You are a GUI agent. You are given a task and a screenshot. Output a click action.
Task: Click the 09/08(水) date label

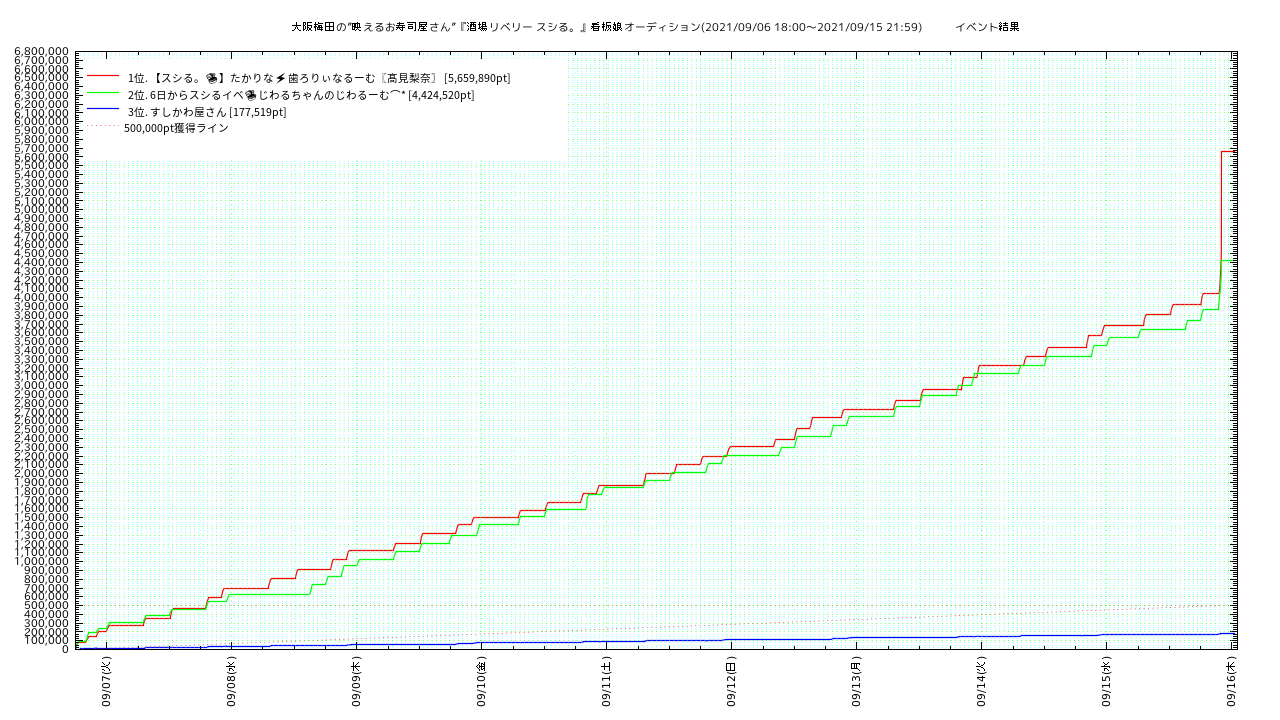point(231,680)
